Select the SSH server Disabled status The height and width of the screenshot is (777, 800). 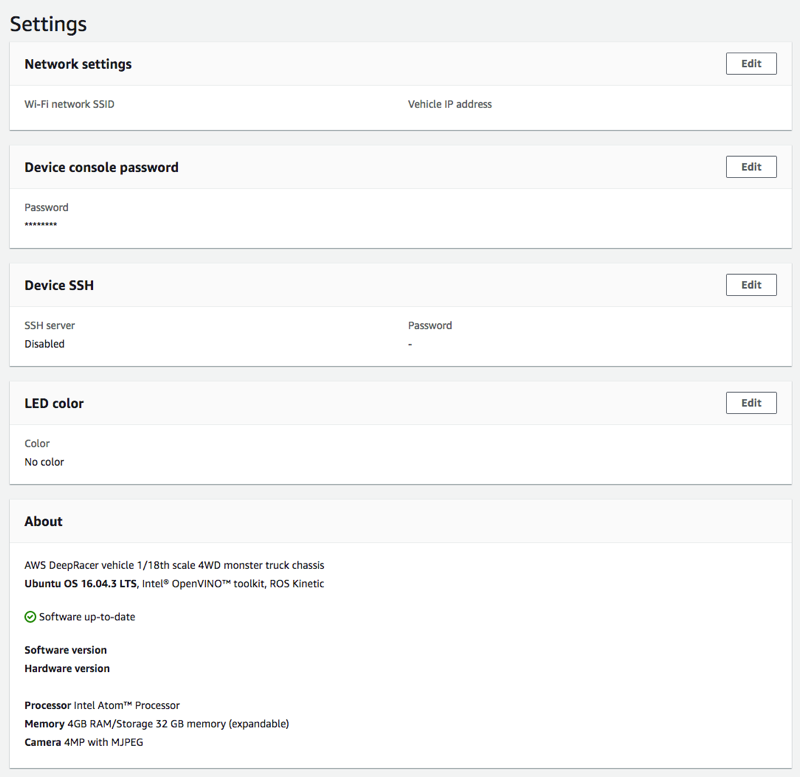[x=44, y=344]
